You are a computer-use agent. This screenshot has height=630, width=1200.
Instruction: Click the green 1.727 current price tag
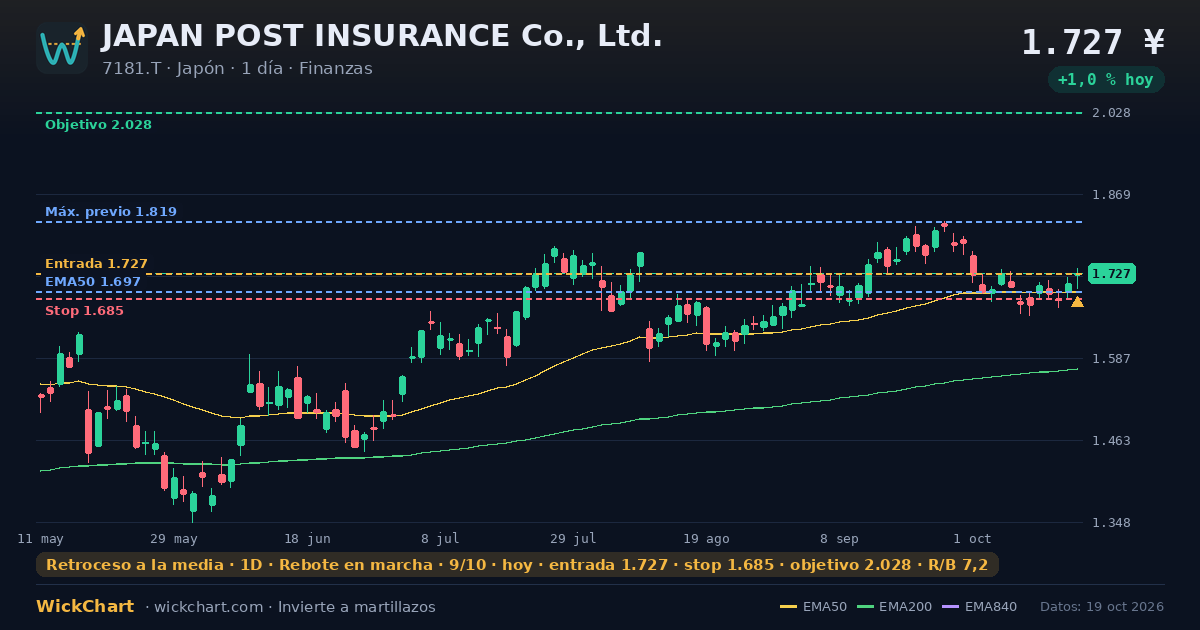point(1111,274)
